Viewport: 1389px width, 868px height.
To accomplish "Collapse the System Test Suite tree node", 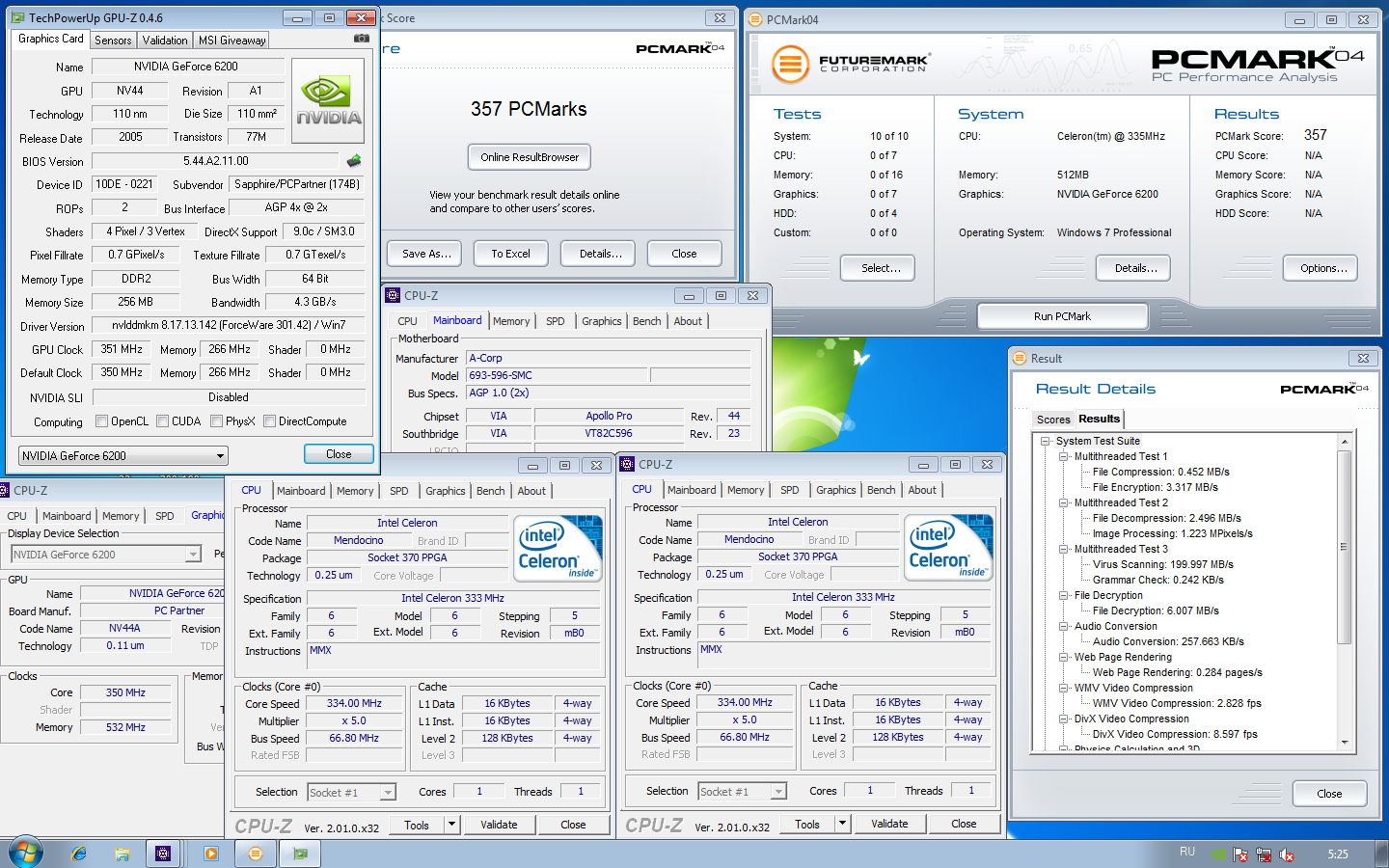I will tap(1046, 441).
